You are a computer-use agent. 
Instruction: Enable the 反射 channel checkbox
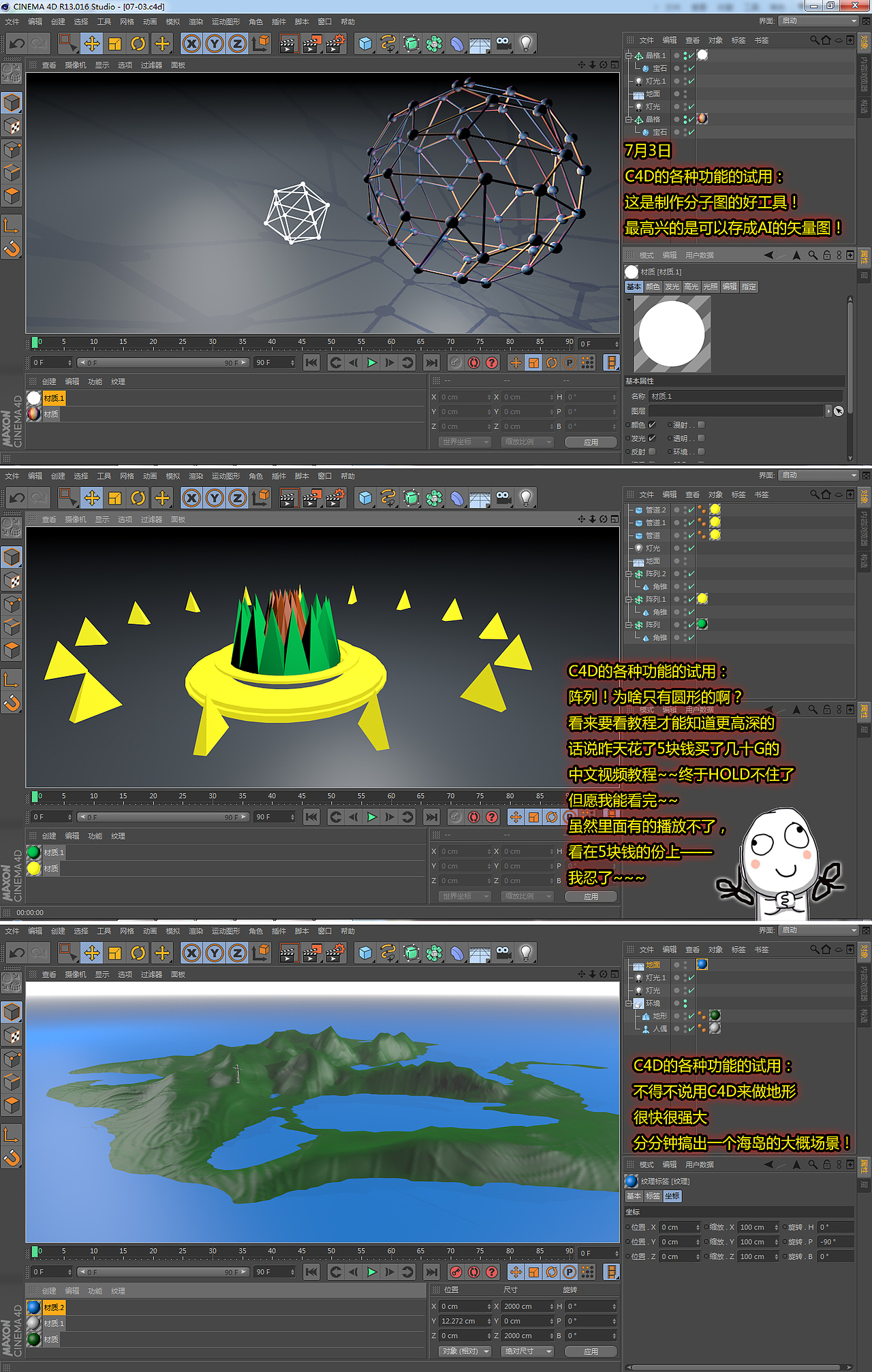(x=652, y=451)
